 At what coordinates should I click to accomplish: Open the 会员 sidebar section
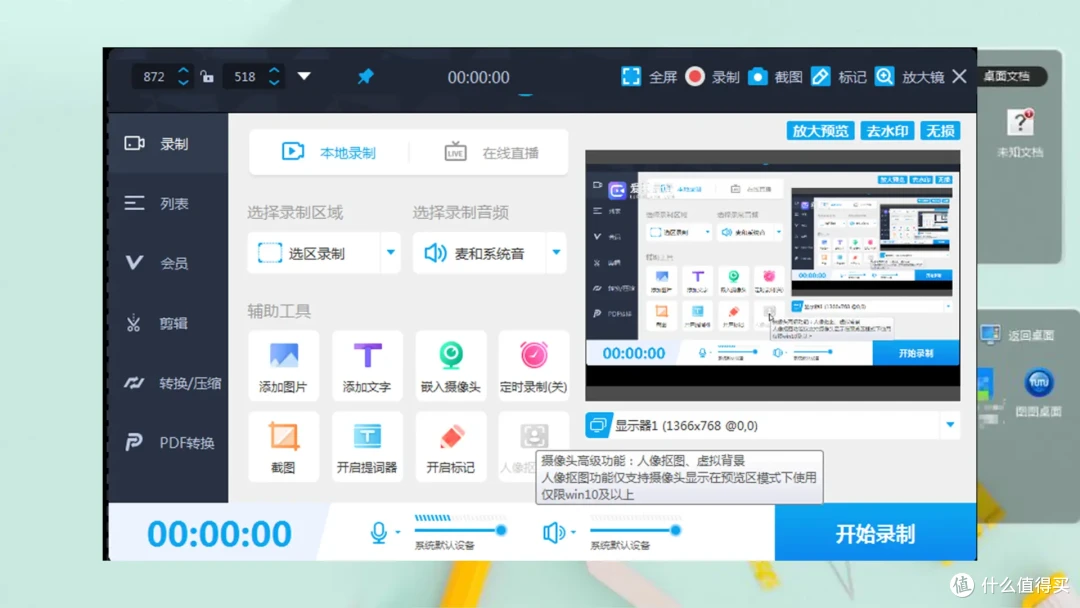(168, 263)
